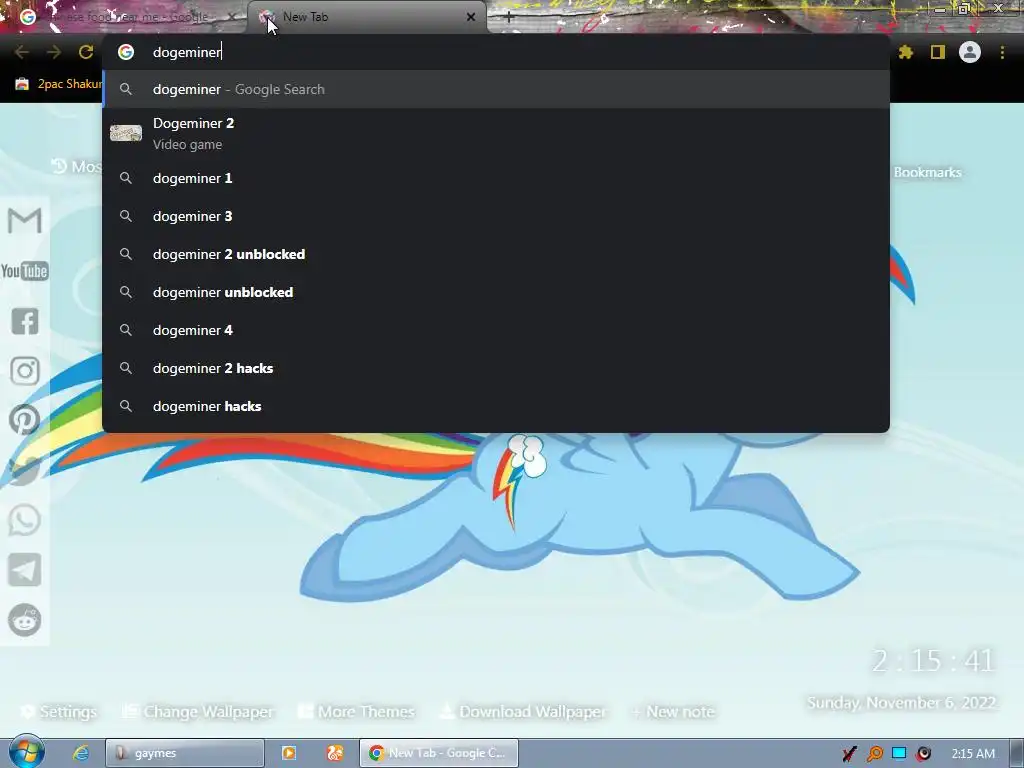This screenshot has width=1024, height=768.
Task: Open Gmail shortcut in sidebar
Action: tap(25, 220)
